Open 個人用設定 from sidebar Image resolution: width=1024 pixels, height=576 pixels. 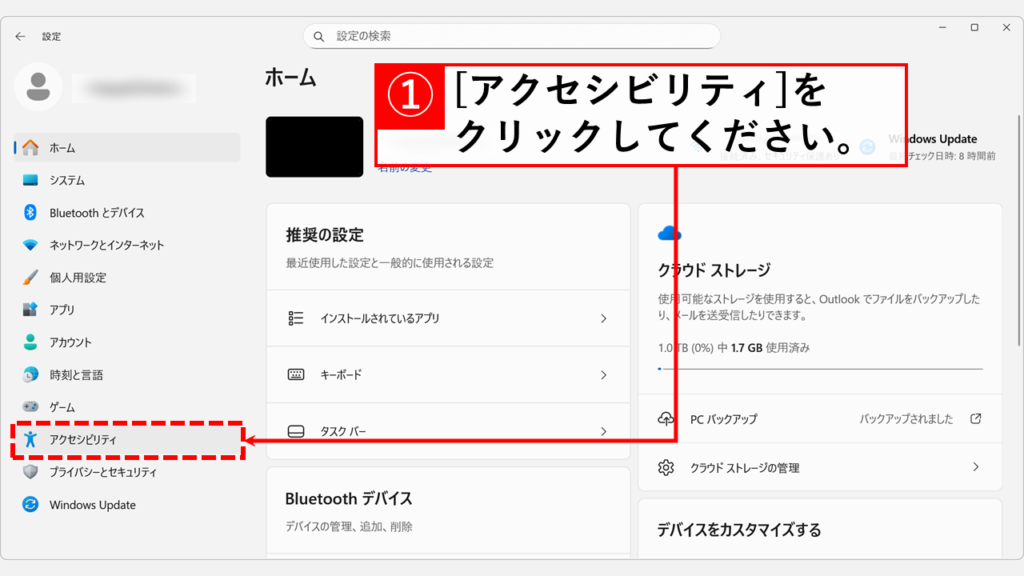click(77, 278)
